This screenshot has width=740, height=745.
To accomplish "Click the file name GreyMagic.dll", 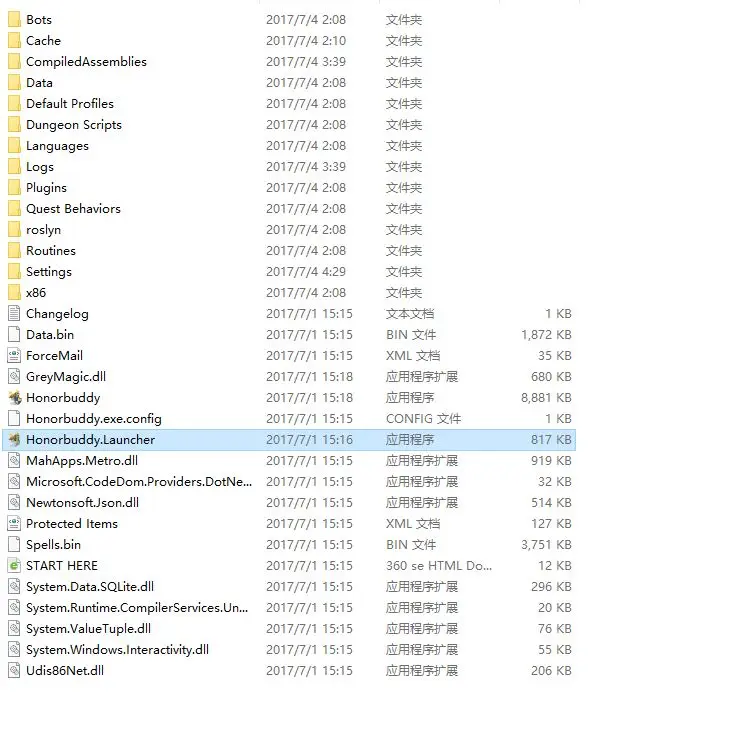I will (x=66, y=377).
